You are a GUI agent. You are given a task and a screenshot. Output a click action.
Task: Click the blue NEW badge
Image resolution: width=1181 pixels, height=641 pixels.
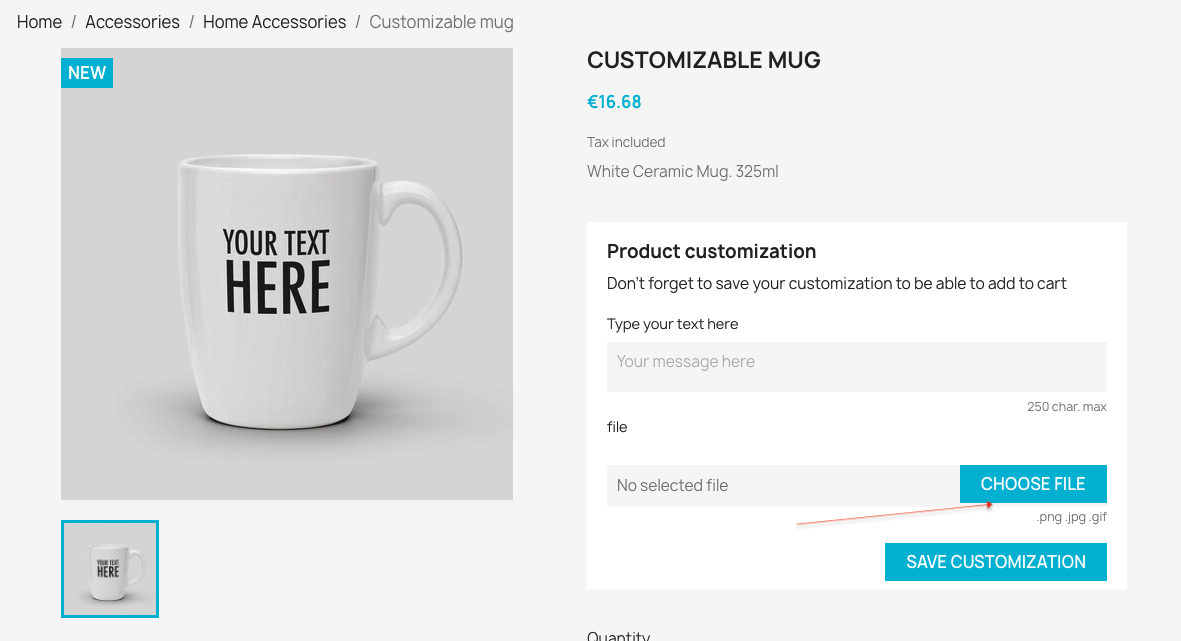tap(87, 72)
